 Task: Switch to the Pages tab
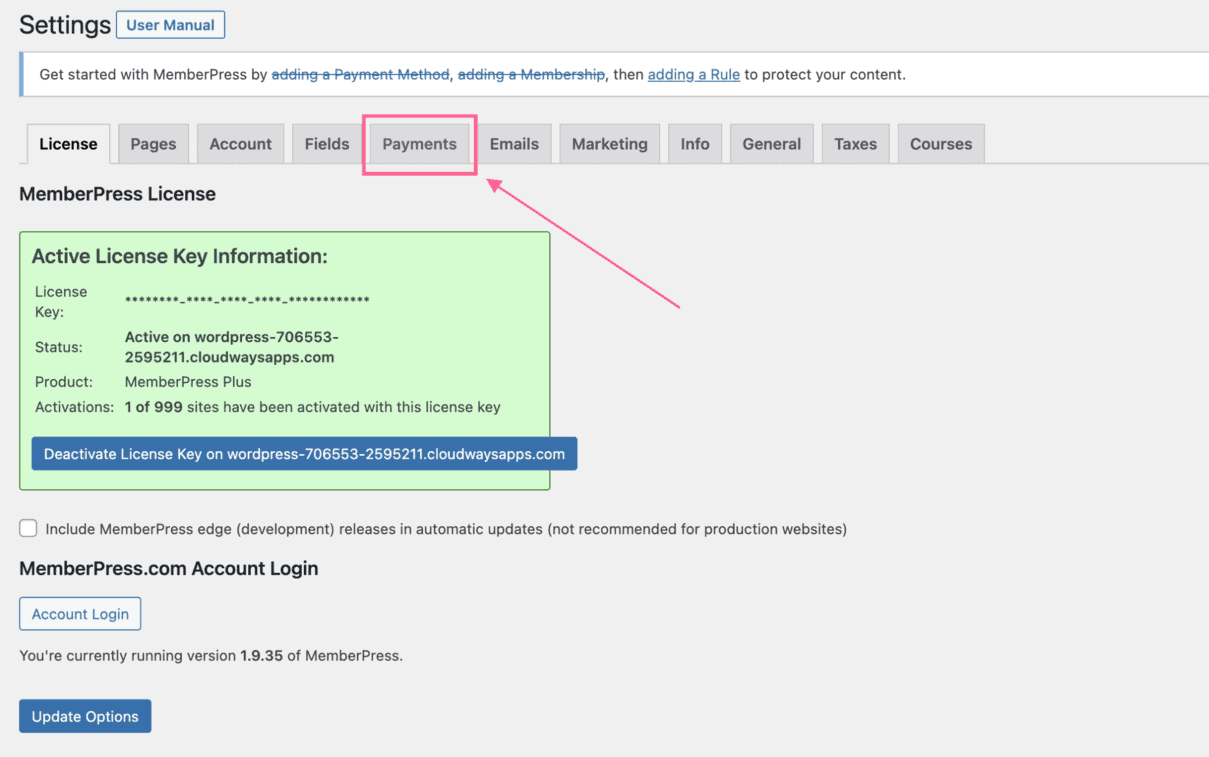[x=153, y=144]
